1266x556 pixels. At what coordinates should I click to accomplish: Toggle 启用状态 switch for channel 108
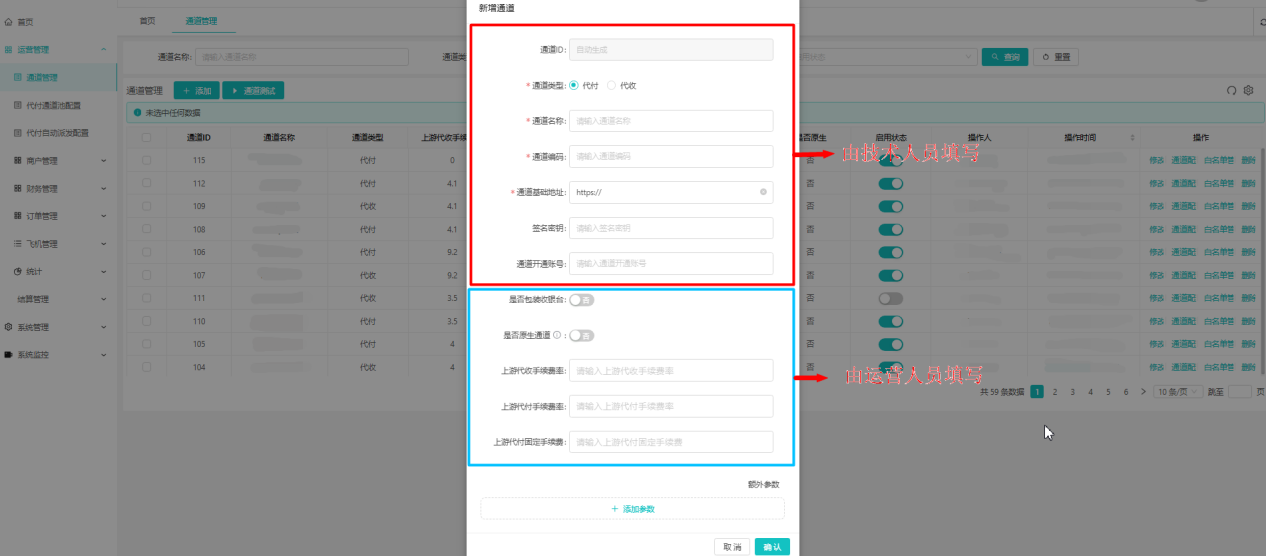click(x=890, y=229)
